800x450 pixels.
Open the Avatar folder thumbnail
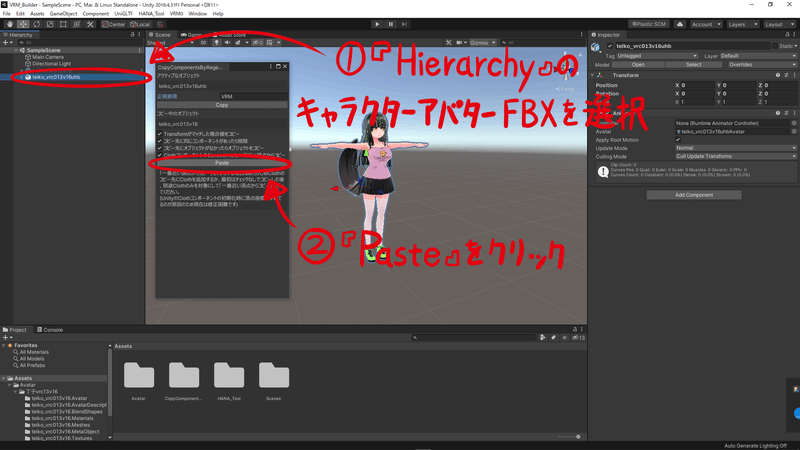click(139, 376)
